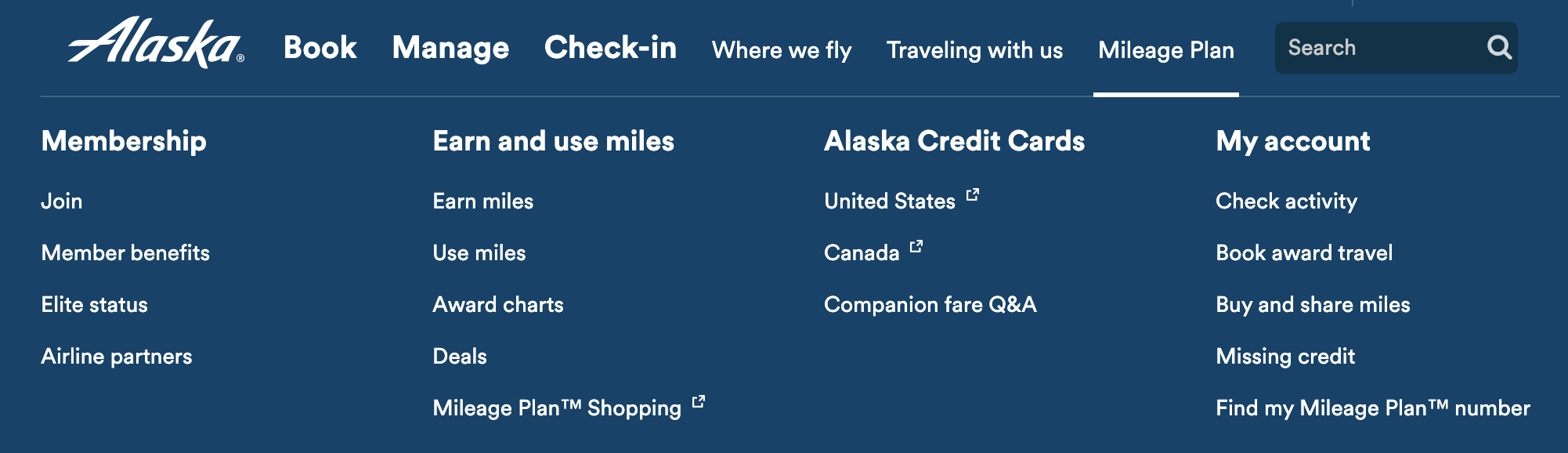Click into the Search field

coord(1384,48)
